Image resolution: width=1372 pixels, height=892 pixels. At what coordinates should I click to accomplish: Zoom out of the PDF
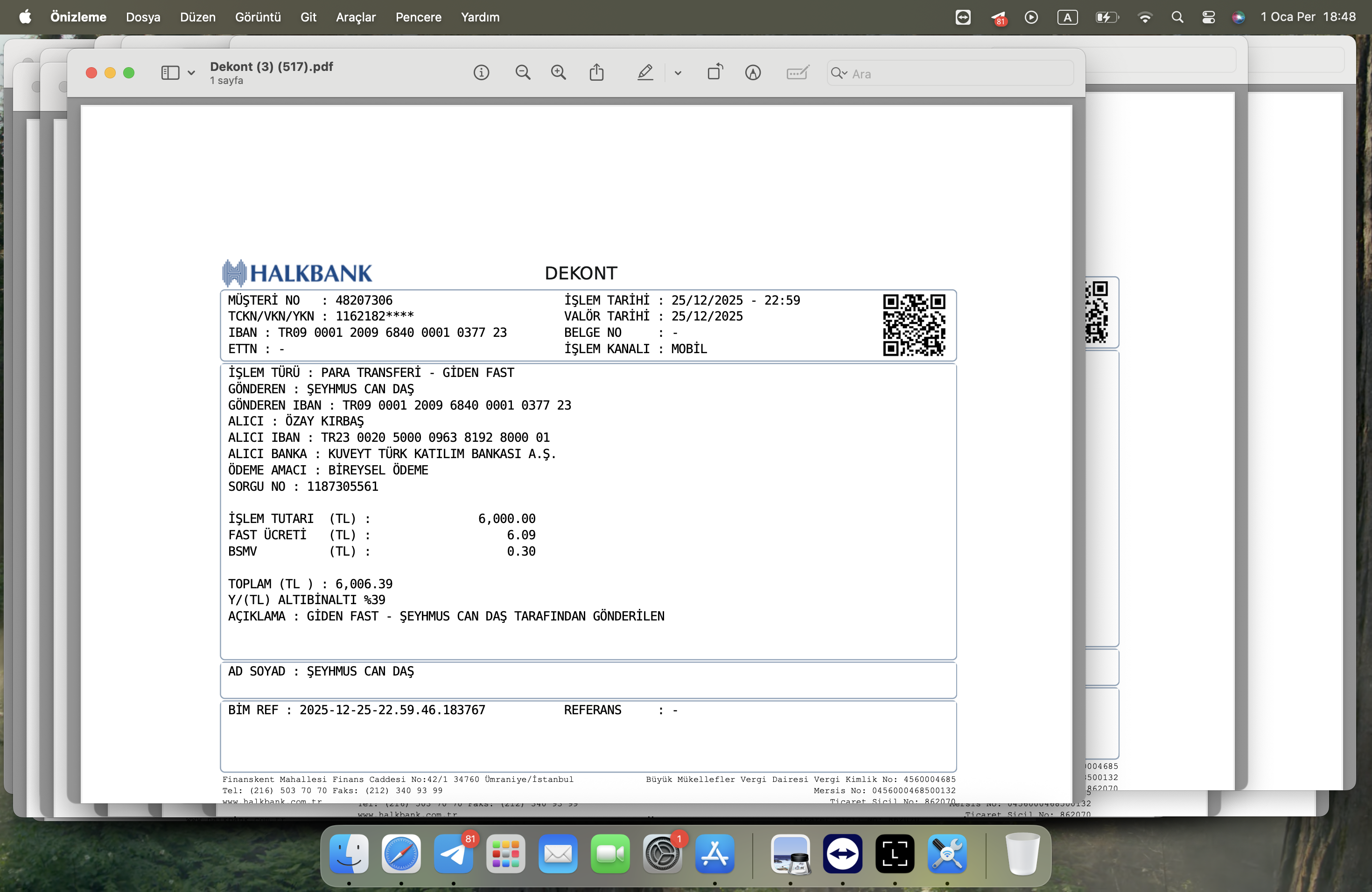pos(523,73)
